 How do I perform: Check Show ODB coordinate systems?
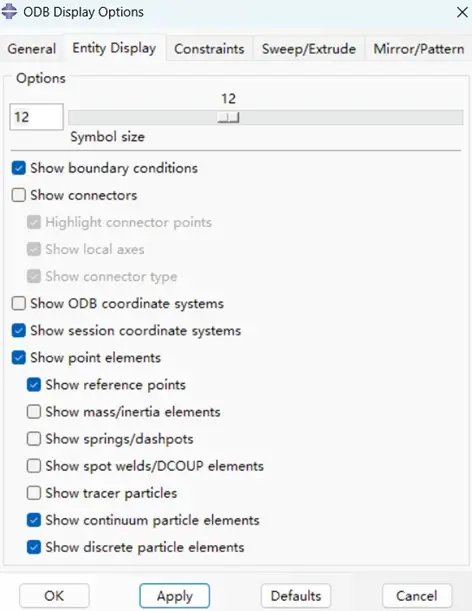coord(19,303)
